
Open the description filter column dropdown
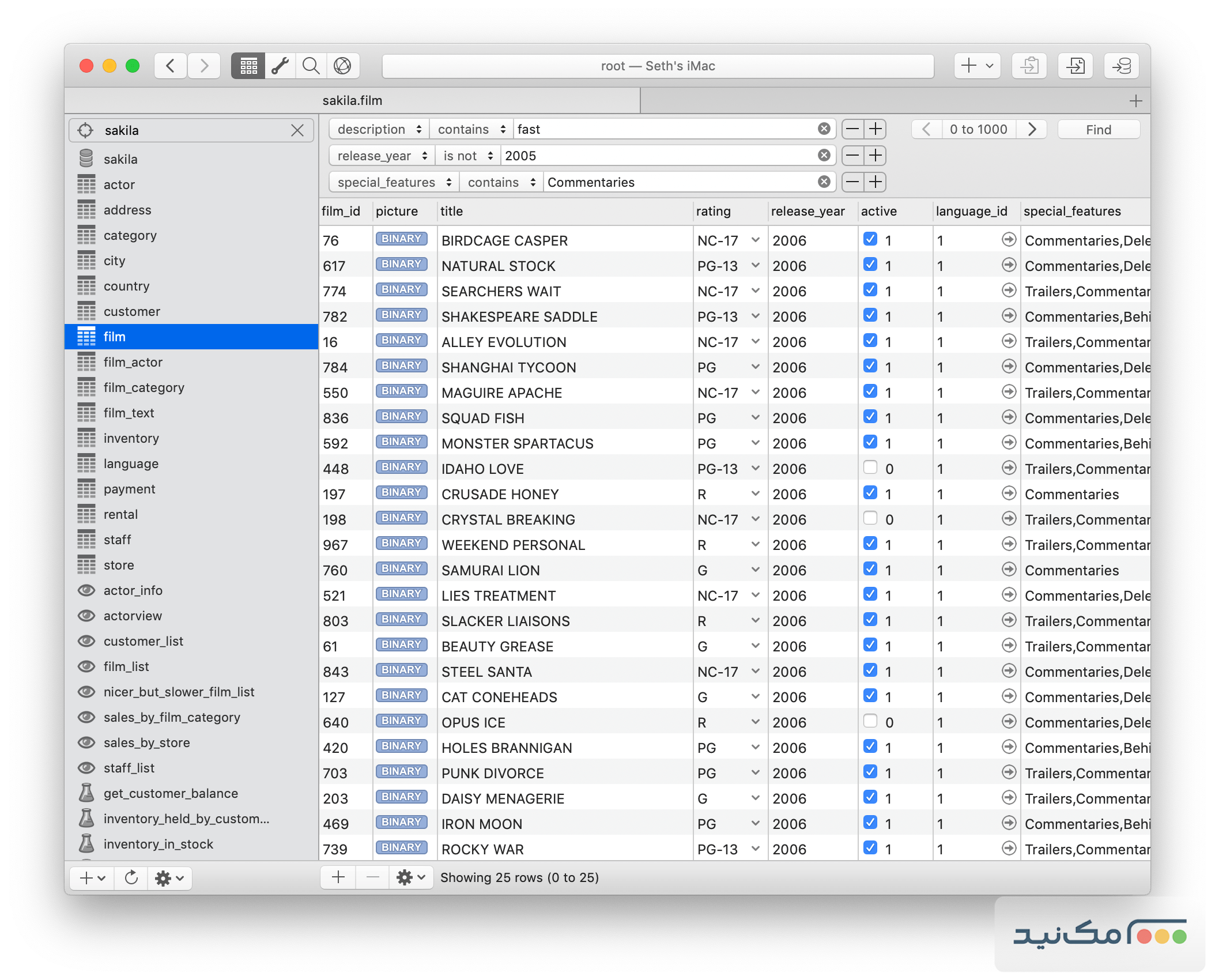pos(378,129)
